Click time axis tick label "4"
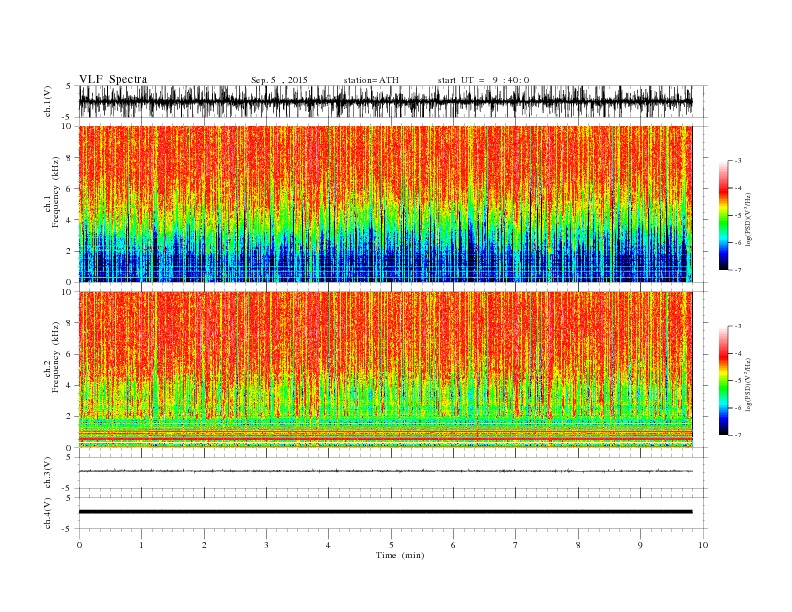This screenshot has height=612, width=792. point(328,545)
